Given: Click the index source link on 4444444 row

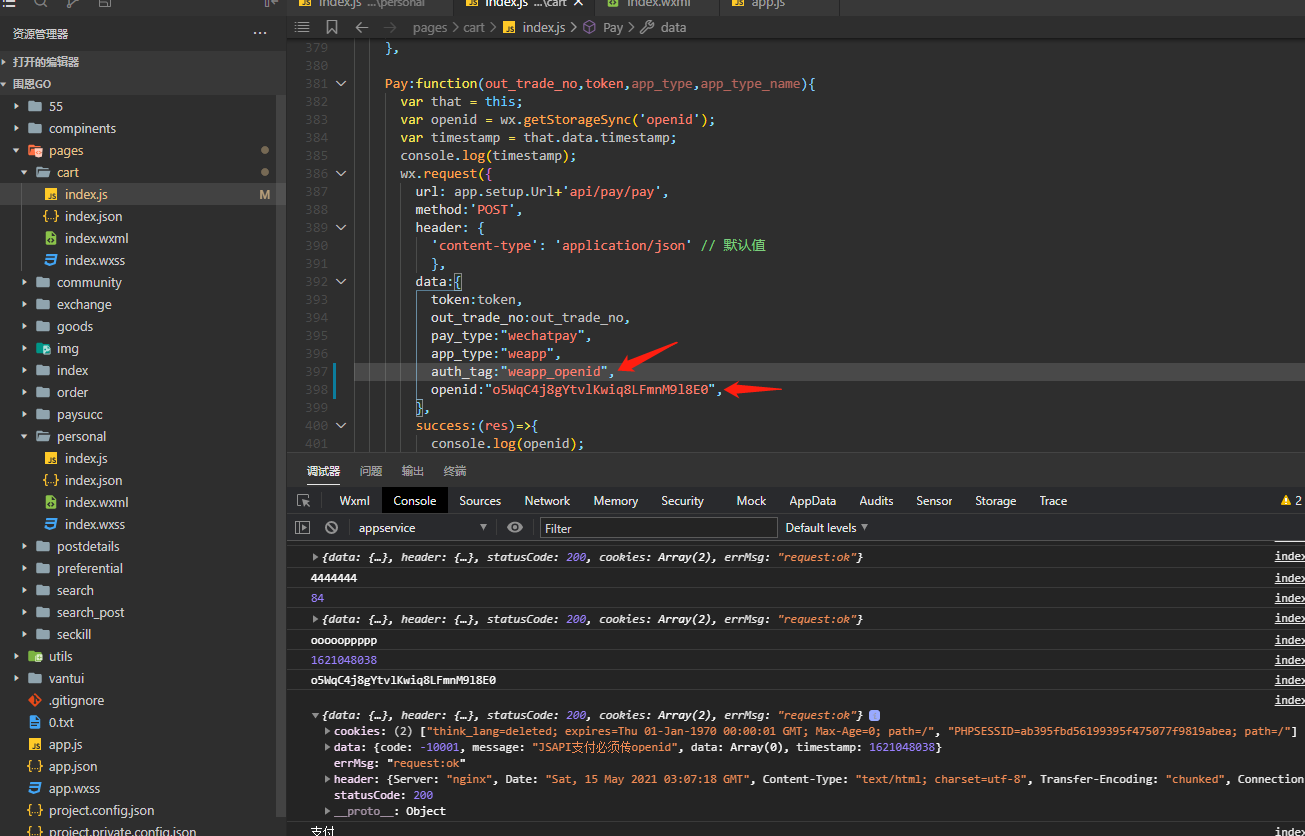Looking at the screenshot, I should [1289, 578].
